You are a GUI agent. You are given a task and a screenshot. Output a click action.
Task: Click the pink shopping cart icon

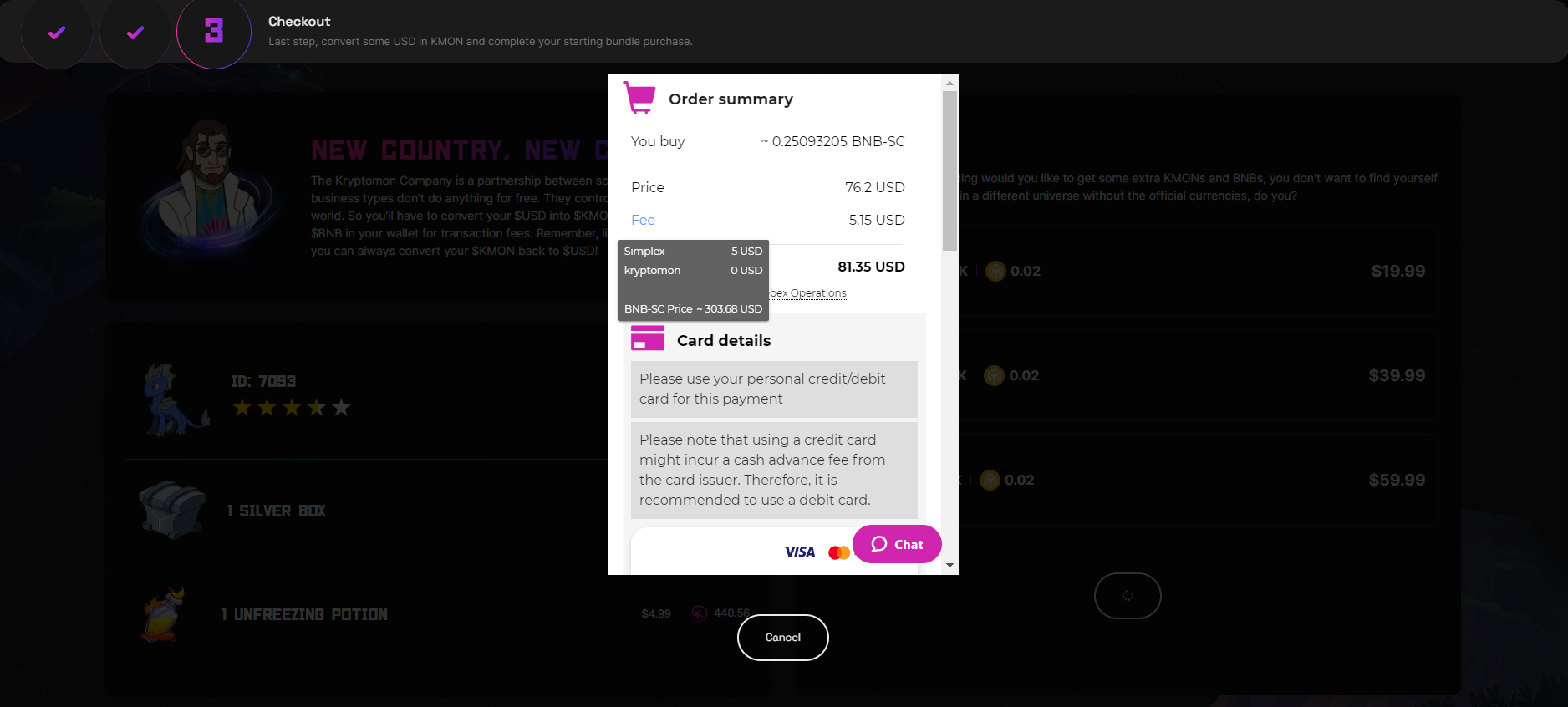640,98
